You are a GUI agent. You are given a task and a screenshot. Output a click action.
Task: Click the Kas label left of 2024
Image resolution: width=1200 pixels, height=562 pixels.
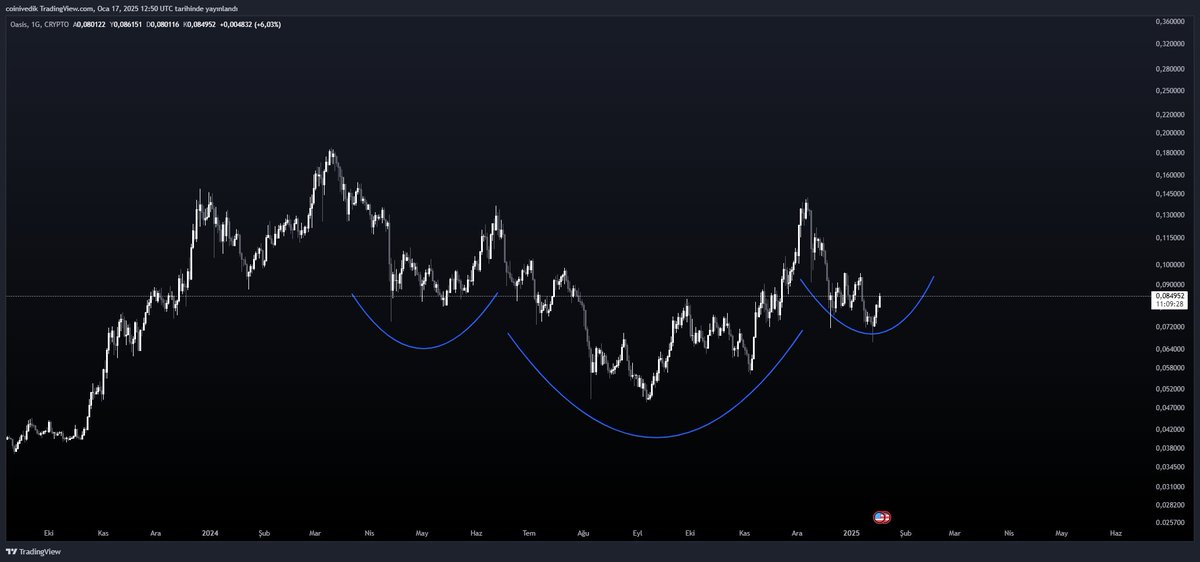(x=103, y=535)
